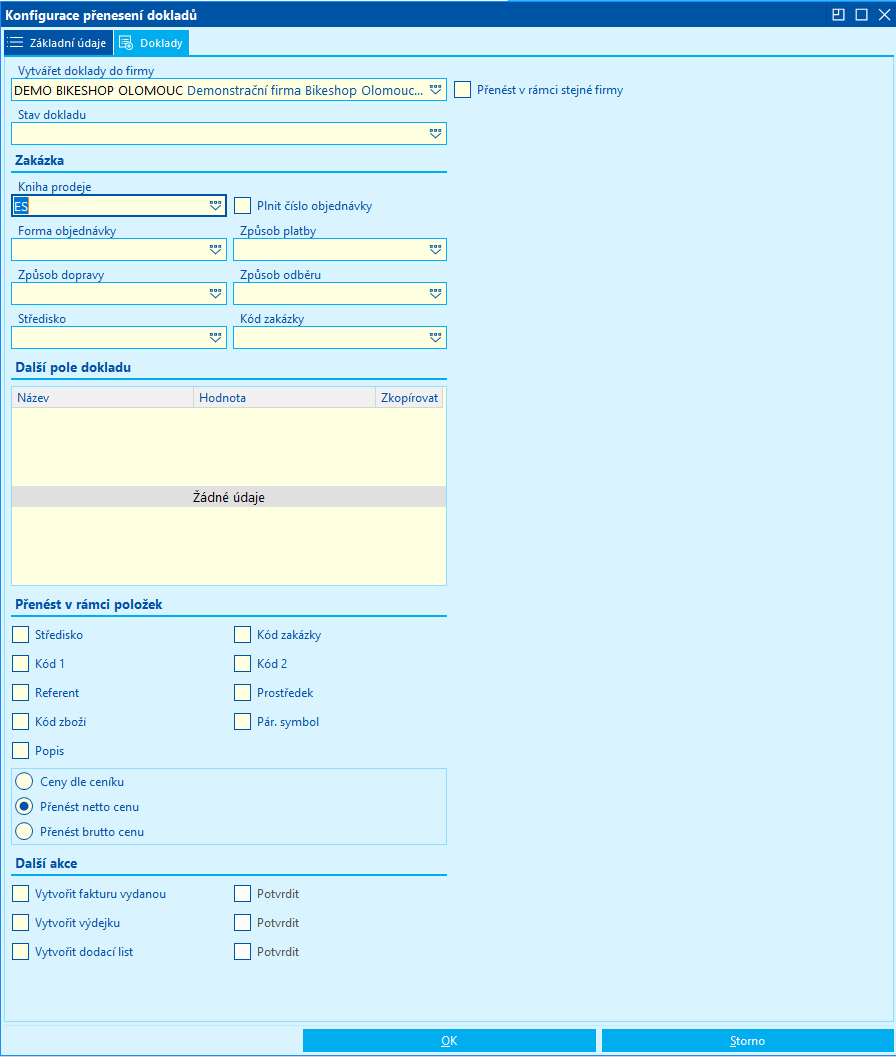The height and width of the screenshot is (1057, 896).
Task: Open the Způsob dopravy dropdown
Action: coord(215,293)
